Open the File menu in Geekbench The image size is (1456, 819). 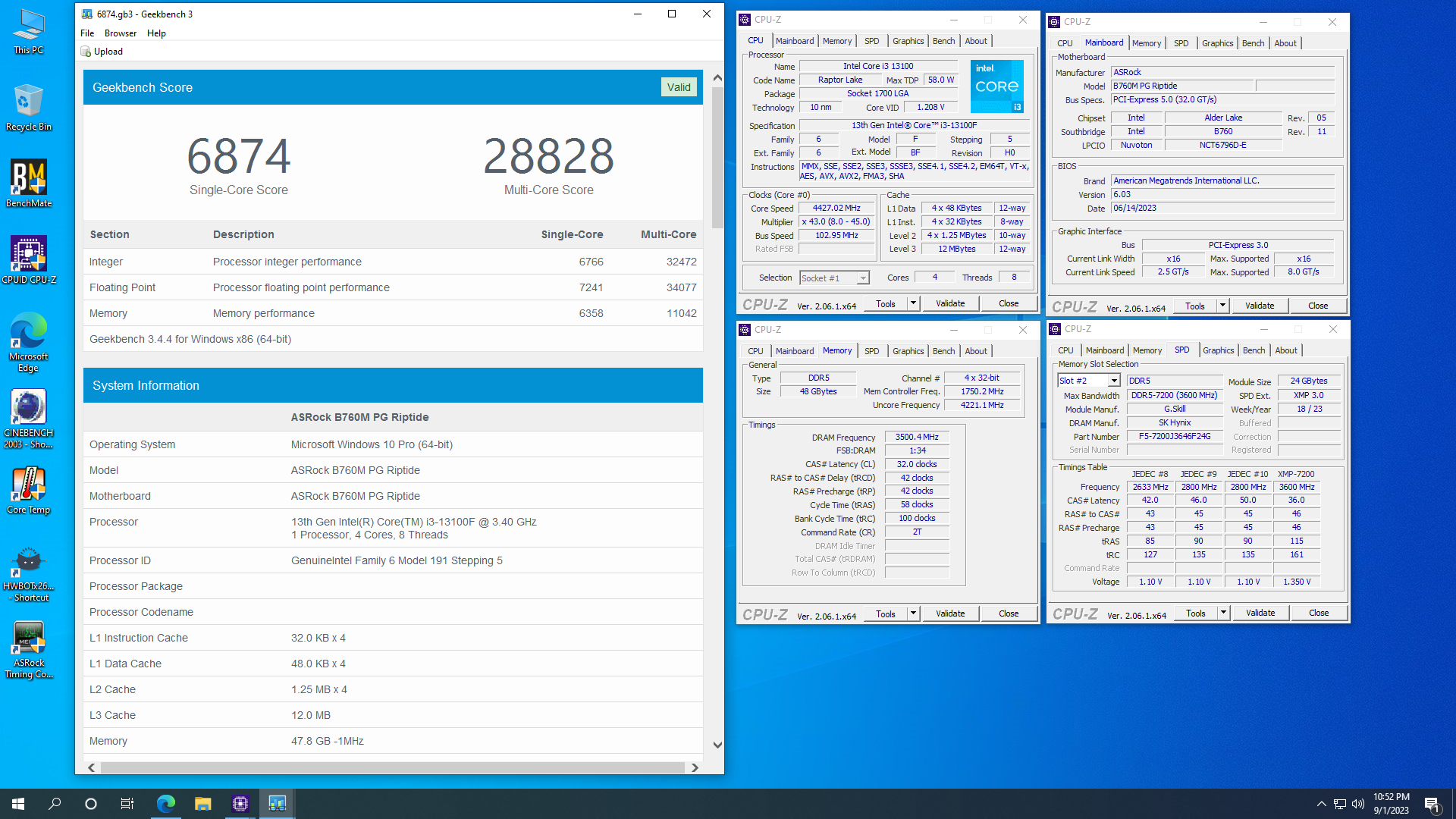[87, 33]
